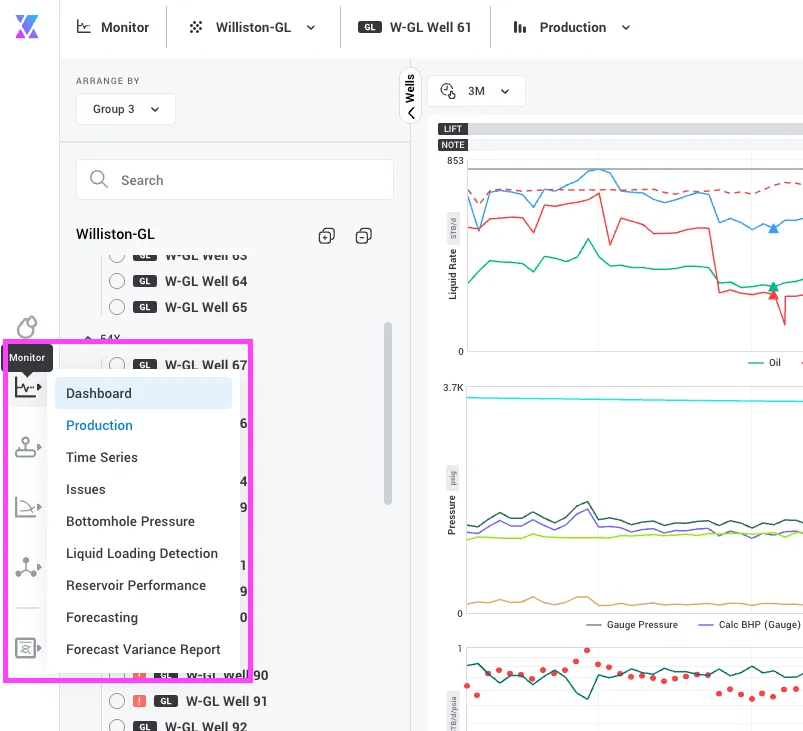
Task: Open Time Series from the Monitor menu
Action: pyautogui.click(x=102, y=457)
